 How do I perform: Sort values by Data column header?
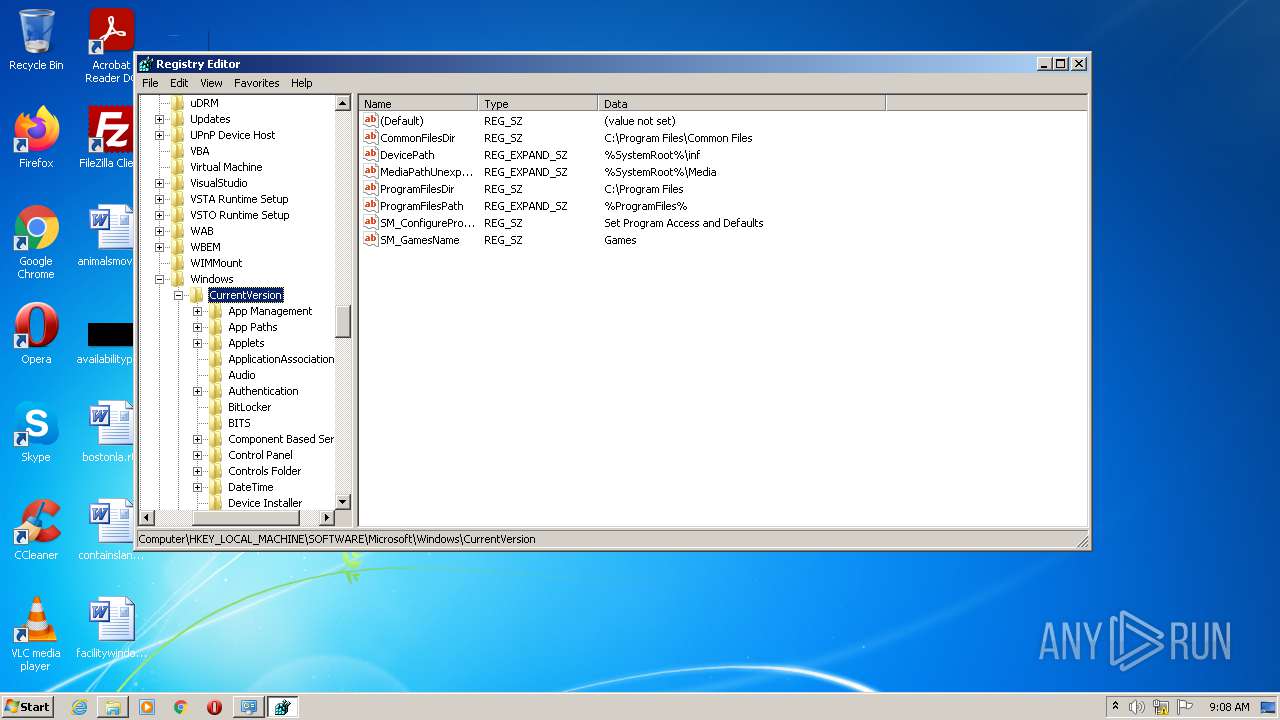(743, 103)
